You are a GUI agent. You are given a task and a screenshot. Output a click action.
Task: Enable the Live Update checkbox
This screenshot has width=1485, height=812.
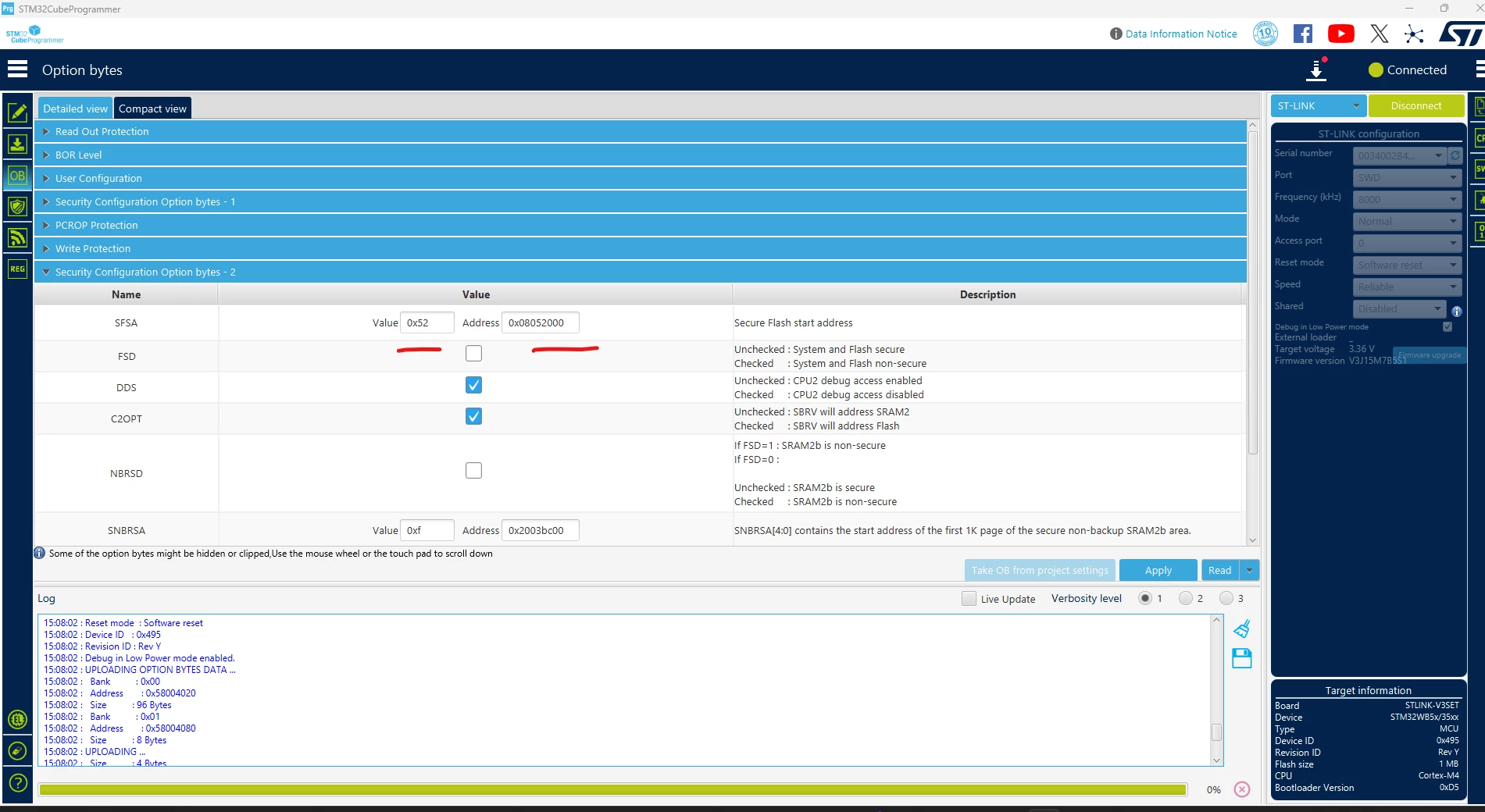pos(969,599)
